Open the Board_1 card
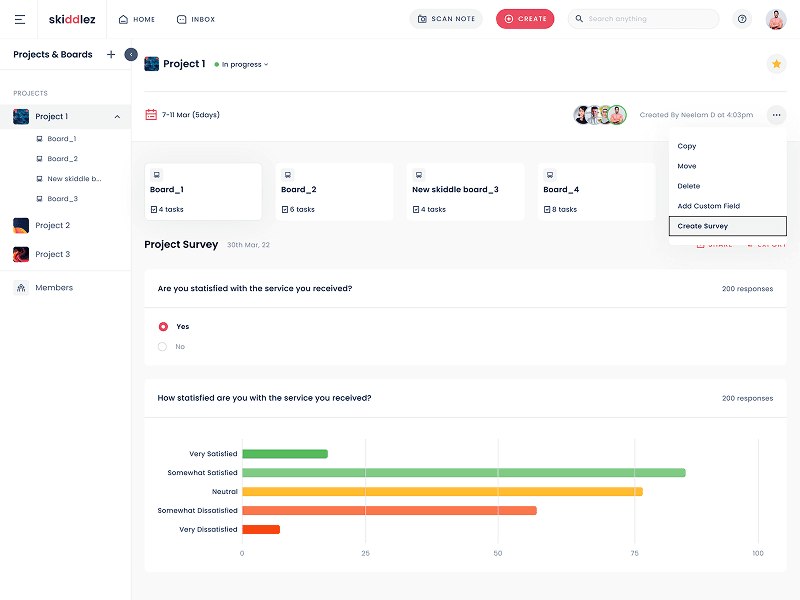The image size is (800, 600). [203, 191]
